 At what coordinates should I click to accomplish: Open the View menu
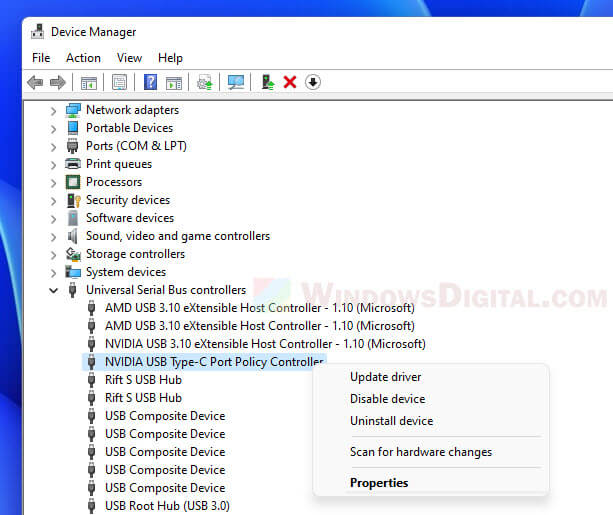pyautogui.click(x=129, y=58)
